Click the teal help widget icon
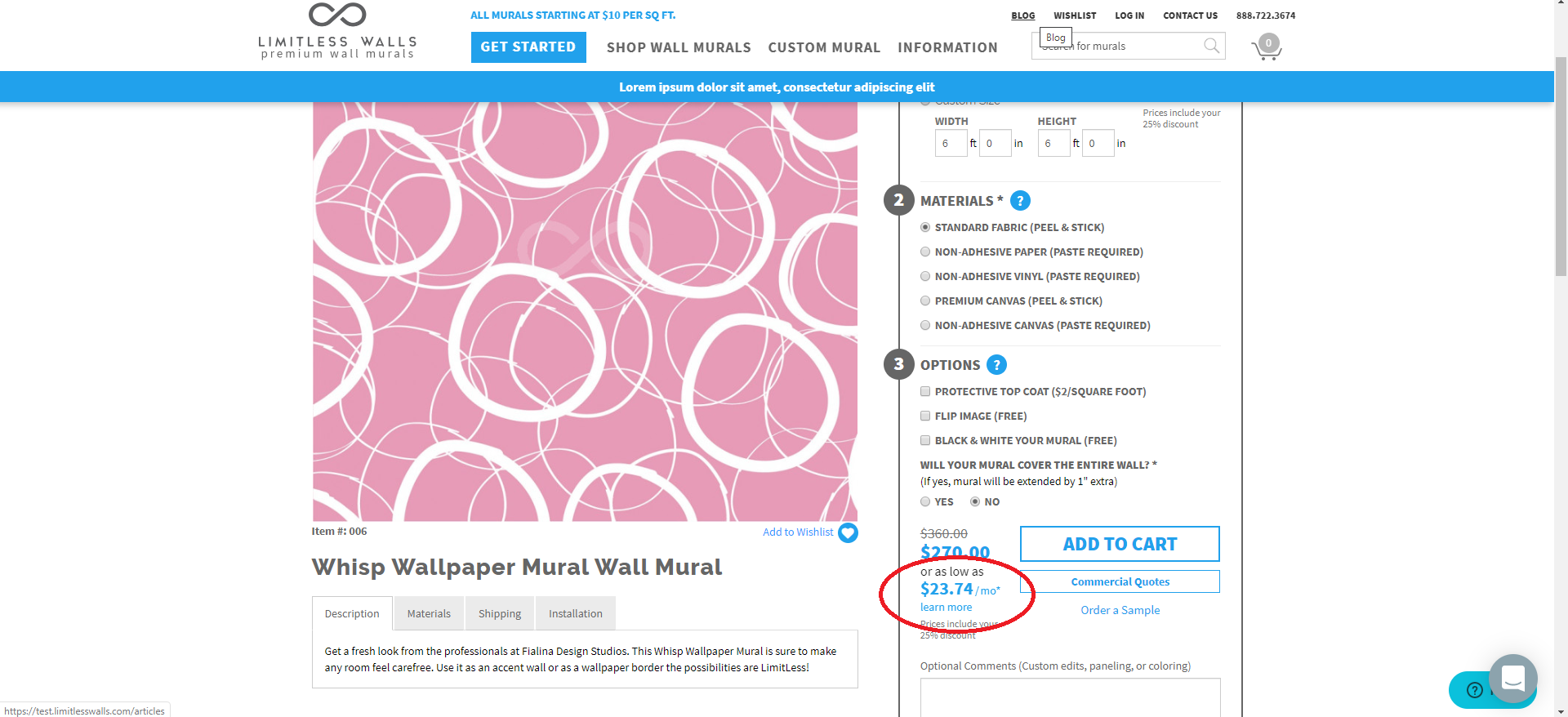 coord(1473,690)
